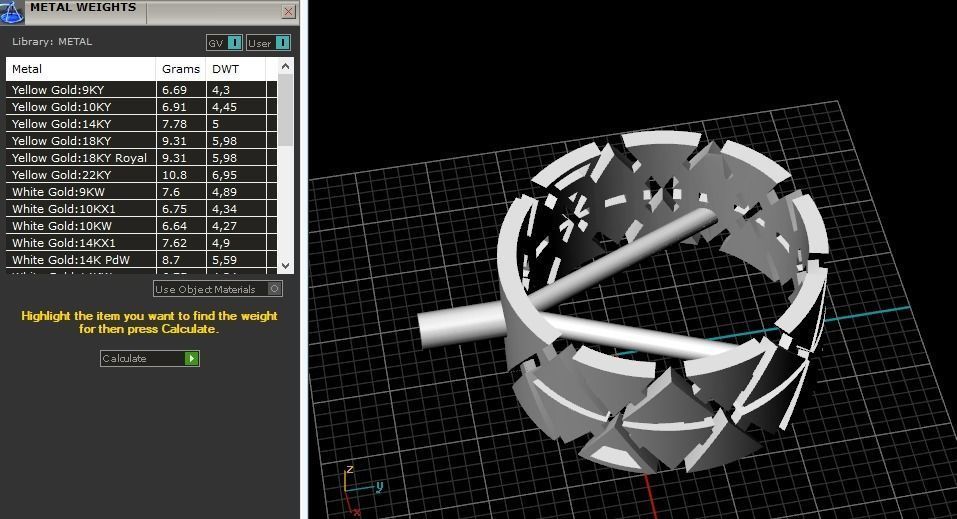The image size is (957, 519).
Task: Click the 6,95 DWT value
Action: (225, 175)
